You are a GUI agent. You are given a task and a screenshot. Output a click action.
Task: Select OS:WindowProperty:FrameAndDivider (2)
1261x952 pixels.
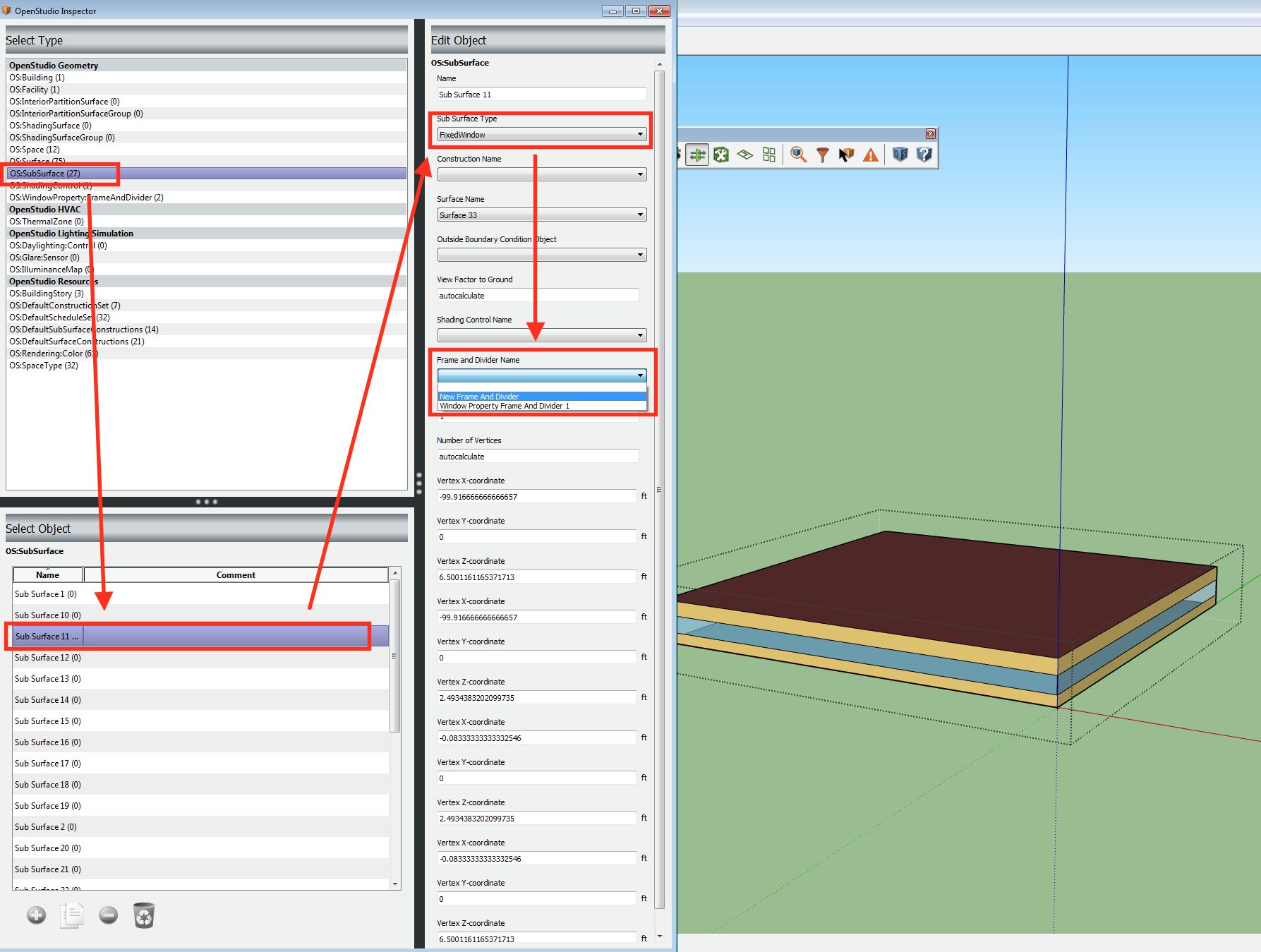pyautogui.click(x=206, y=198)
